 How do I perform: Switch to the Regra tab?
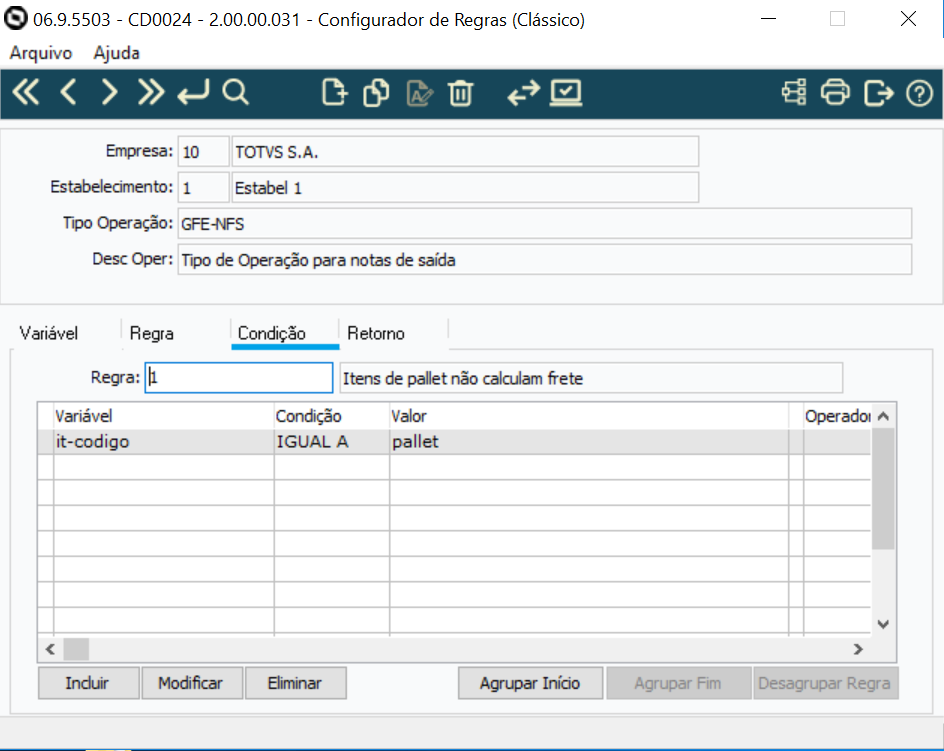tap(152, 333)
